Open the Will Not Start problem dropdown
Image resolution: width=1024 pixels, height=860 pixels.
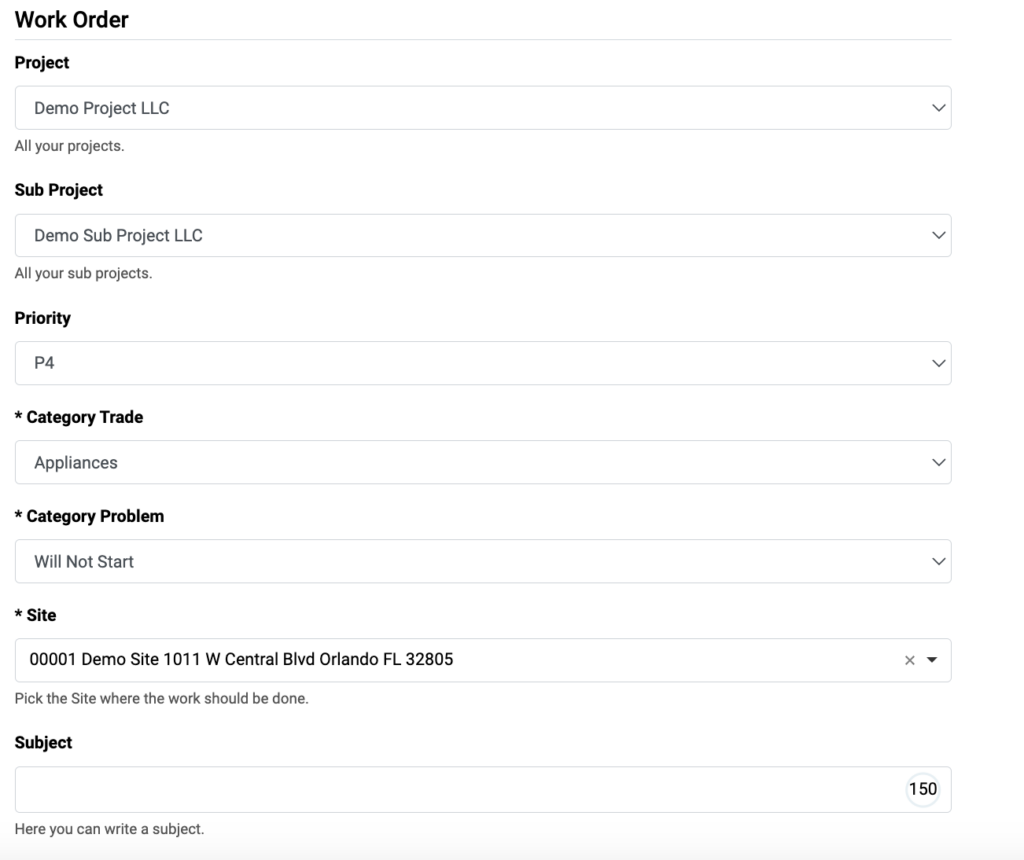(483, 562)
